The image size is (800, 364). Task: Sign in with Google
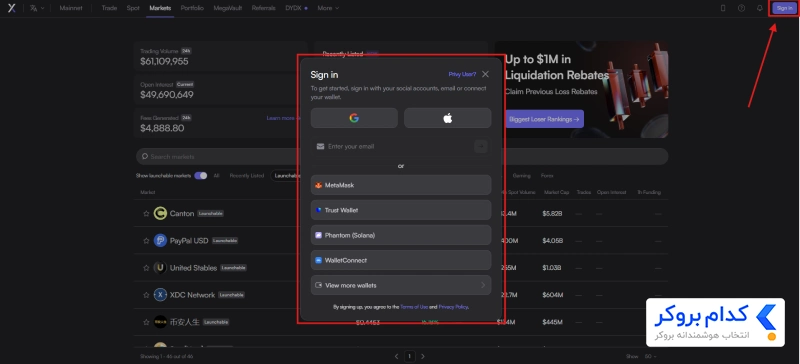click(354, 118)
